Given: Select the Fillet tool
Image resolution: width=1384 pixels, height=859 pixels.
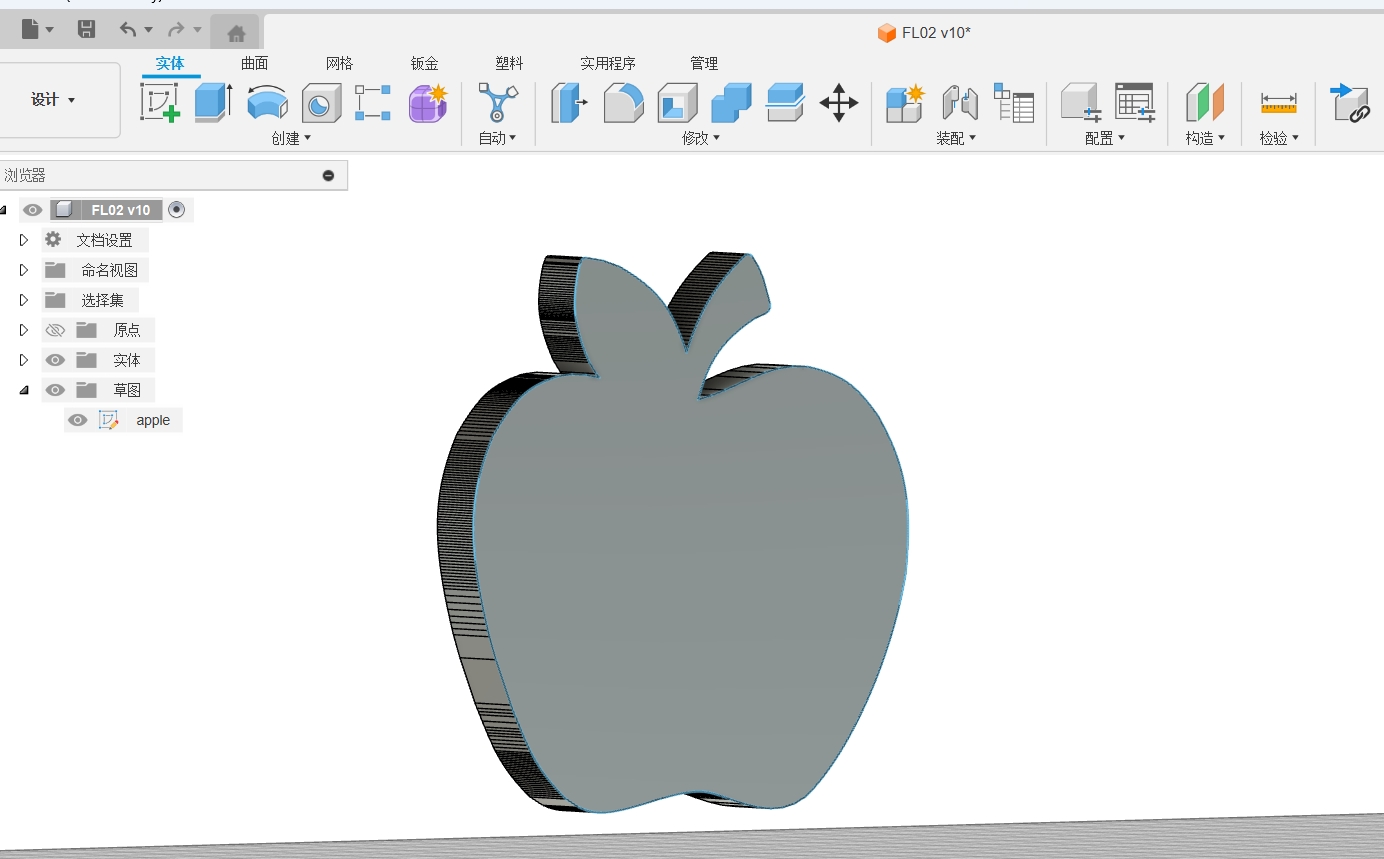Looking at the screenshot, I should pyautogui.click(x=623, y=102).
